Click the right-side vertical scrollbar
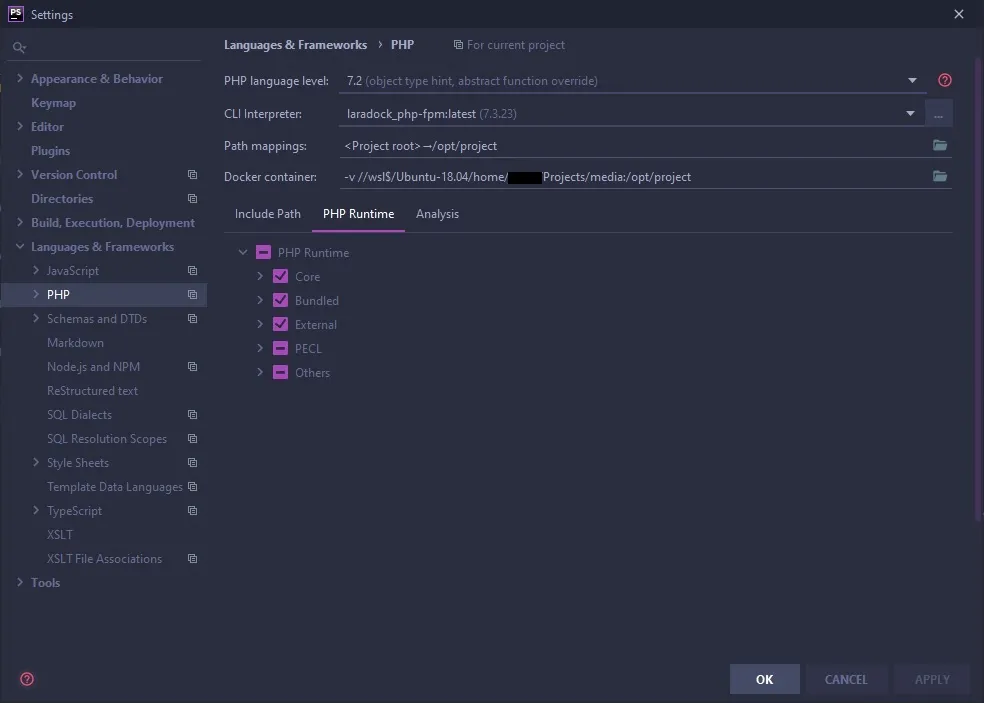984x703 pixels. (978, 289)
